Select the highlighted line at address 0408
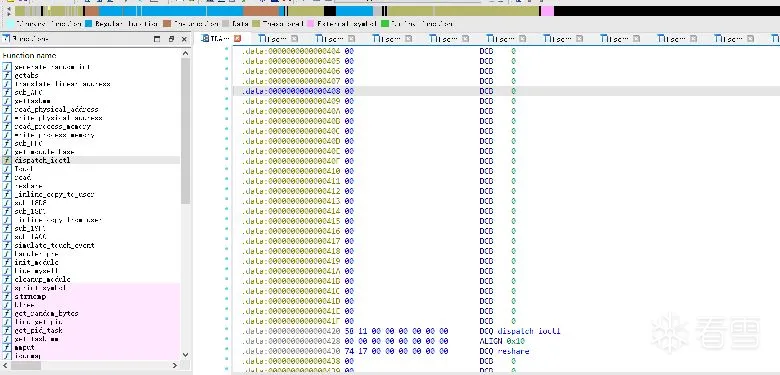Screen dimensions: 780x375 tap(506, 91)
